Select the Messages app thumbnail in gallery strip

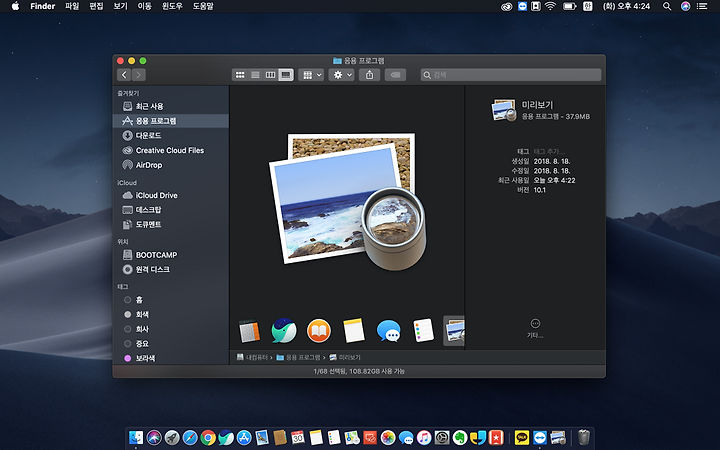388,331
